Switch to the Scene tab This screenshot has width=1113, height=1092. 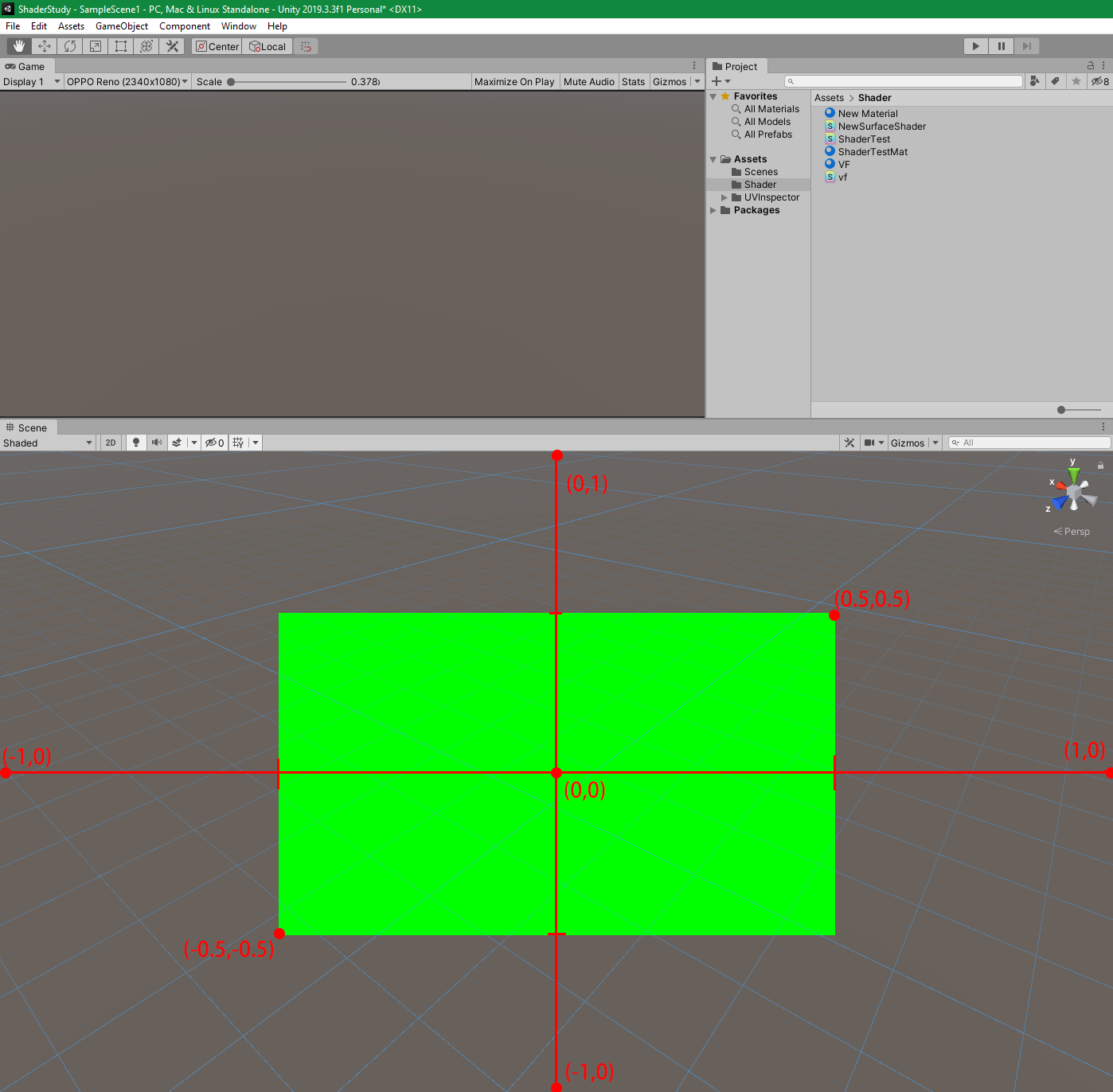point(27,427)
